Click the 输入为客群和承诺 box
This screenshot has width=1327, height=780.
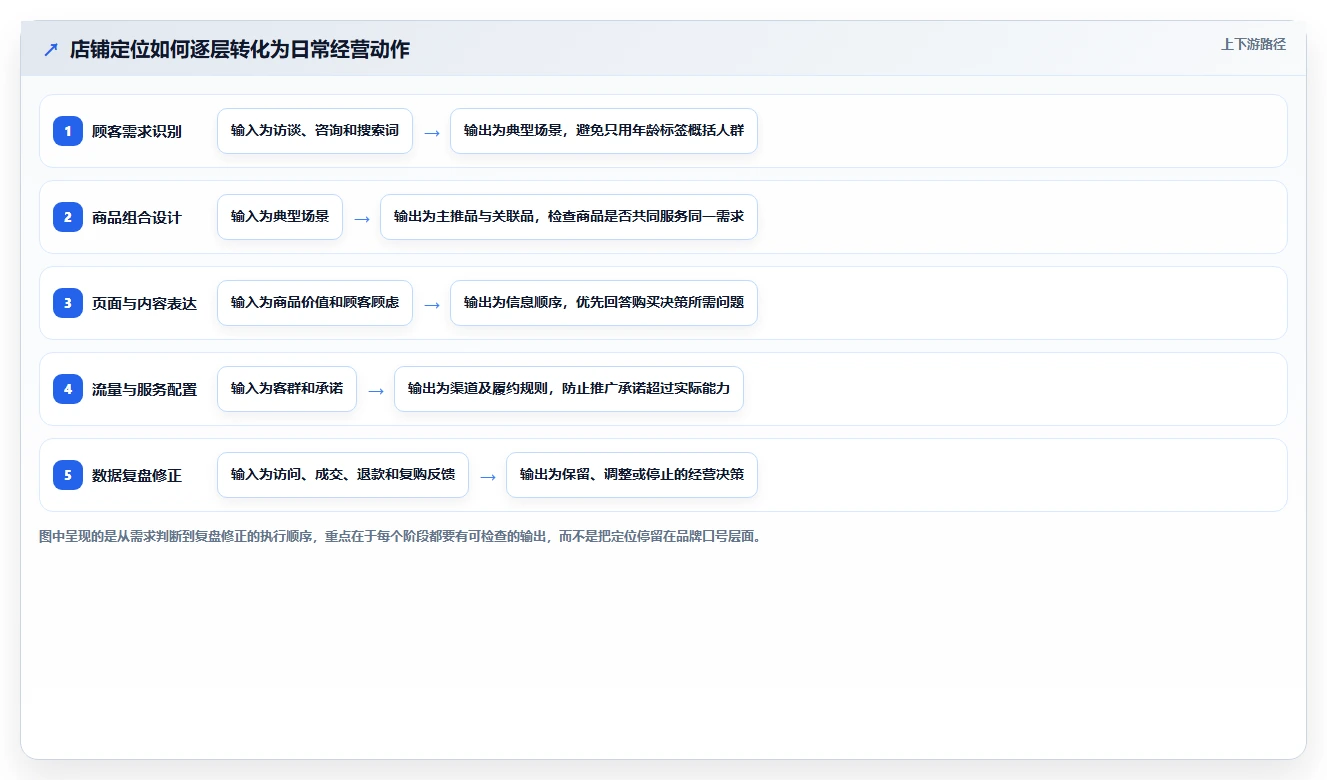[287, 389]
